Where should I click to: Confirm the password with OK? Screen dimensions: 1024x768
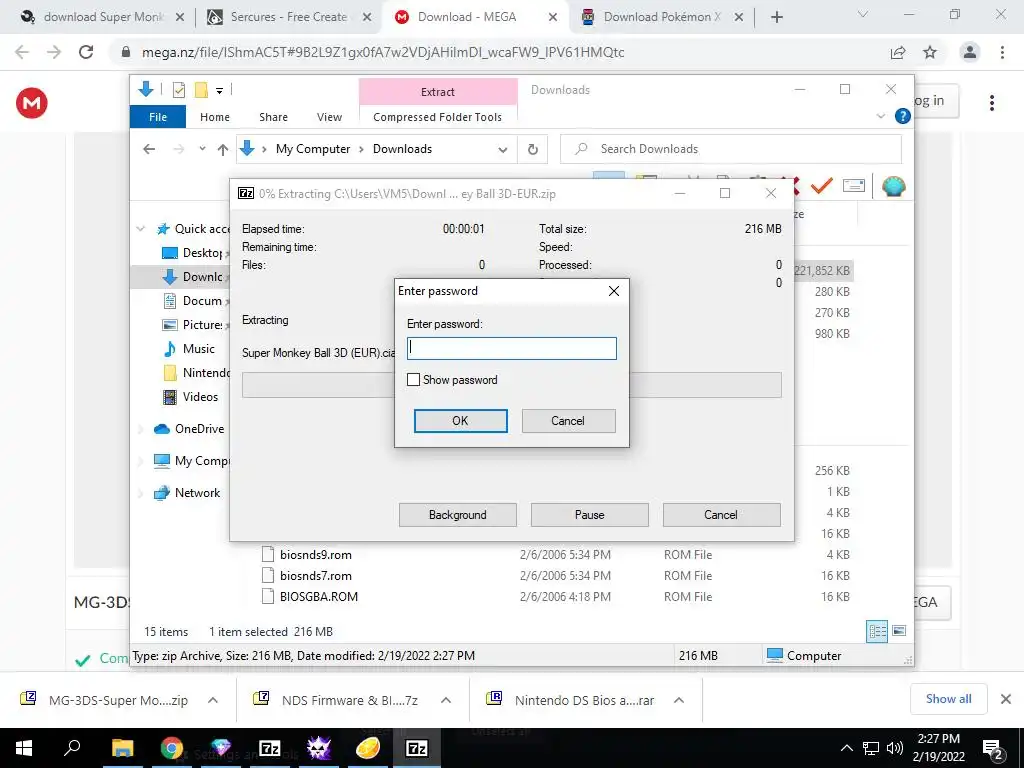pyautogui.click(x=460, y=421)
